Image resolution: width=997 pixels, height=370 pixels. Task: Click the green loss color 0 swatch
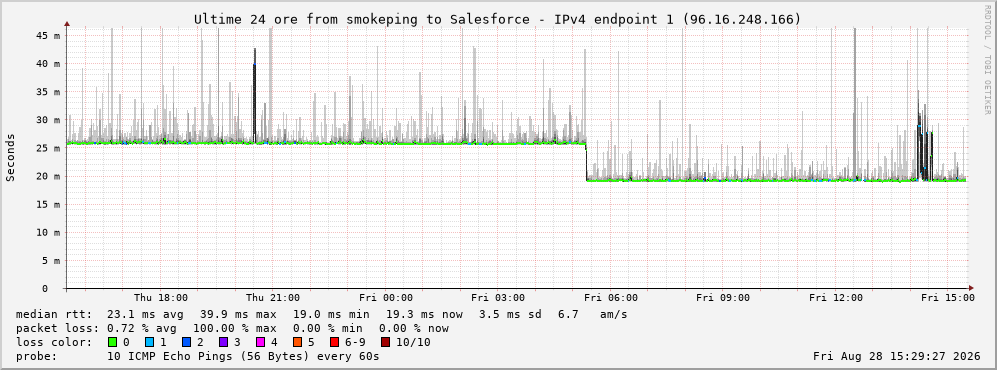[113, 342]
